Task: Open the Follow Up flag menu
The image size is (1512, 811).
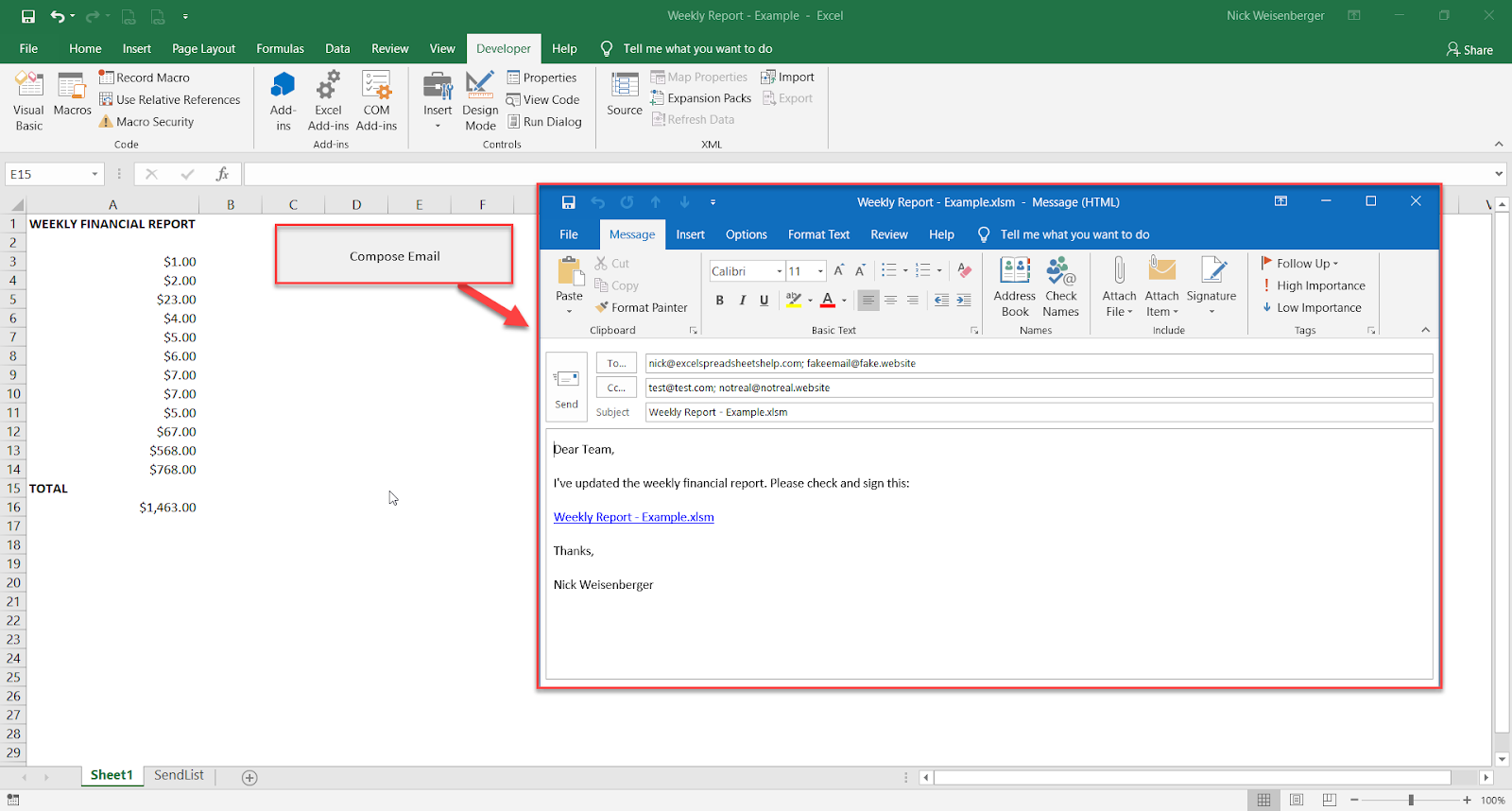Action: click(x=1299, y=263)
